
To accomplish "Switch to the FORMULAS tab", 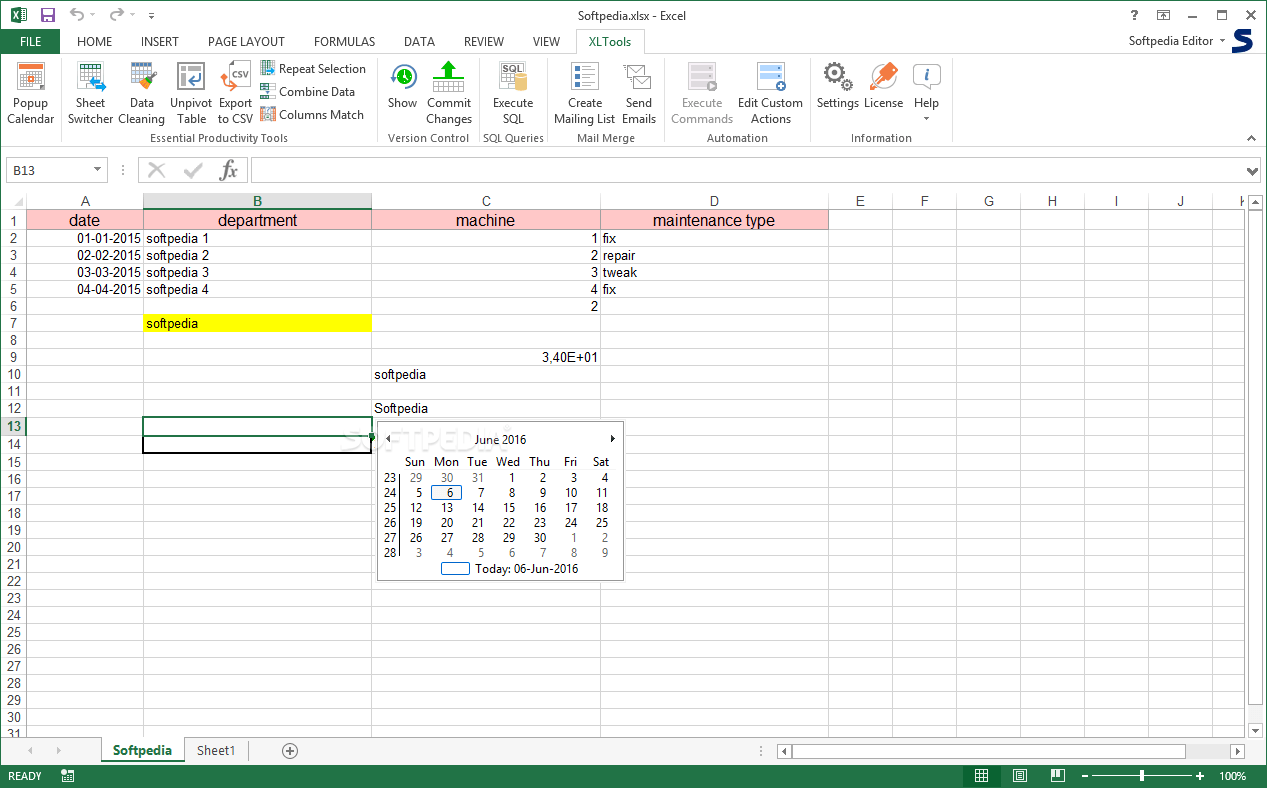I will tap(344, 41).
